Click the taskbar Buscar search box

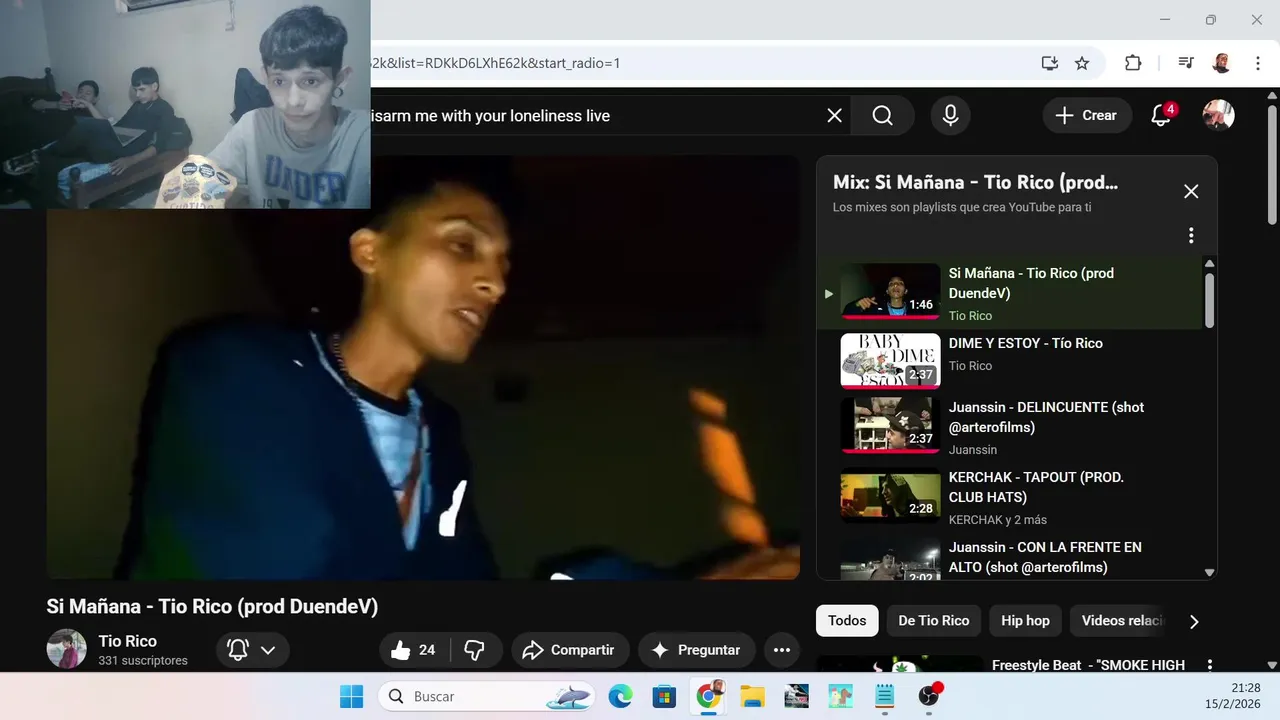point(488,696)
